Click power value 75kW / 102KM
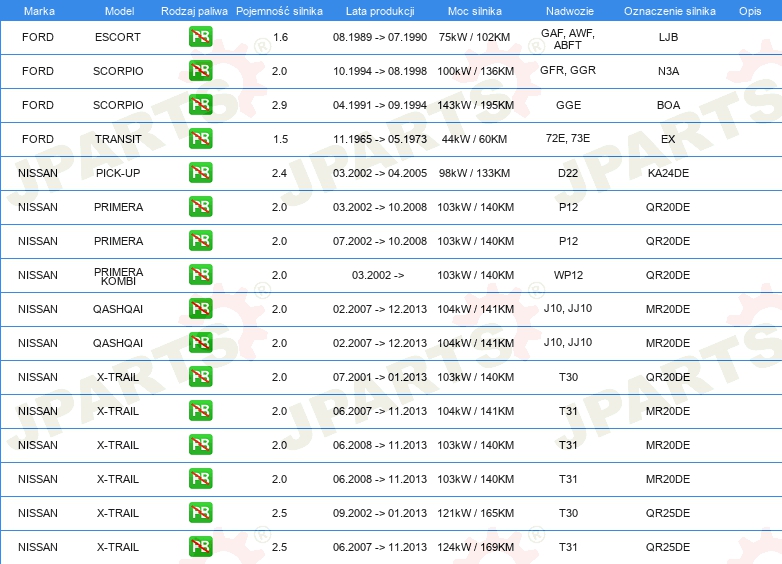The image size is (782, 564). coord(474,37)
